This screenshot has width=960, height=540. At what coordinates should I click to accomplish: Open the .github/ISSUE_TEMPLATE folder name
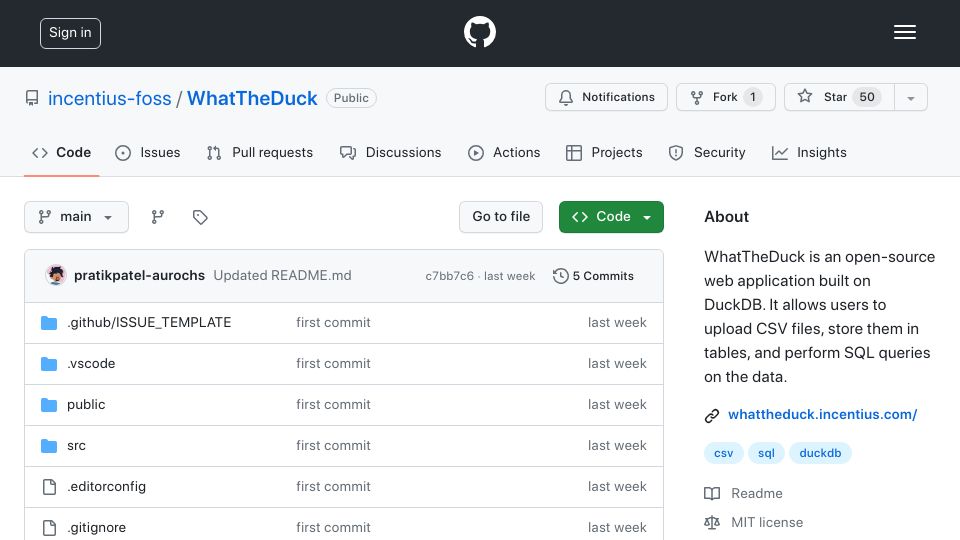pyautogui.click(x=149, y=323)
